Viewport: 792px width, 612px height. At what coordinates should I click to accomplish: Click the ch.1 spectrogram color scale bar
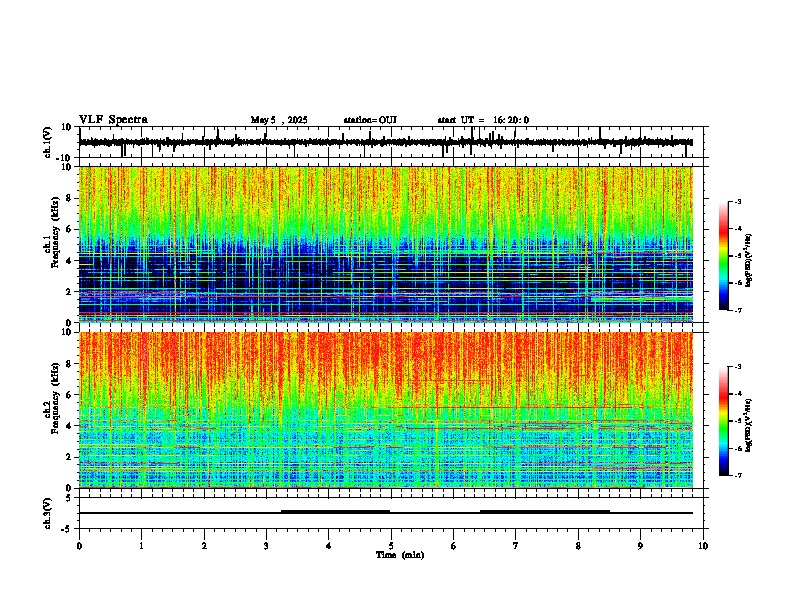(x=723, y=256)
